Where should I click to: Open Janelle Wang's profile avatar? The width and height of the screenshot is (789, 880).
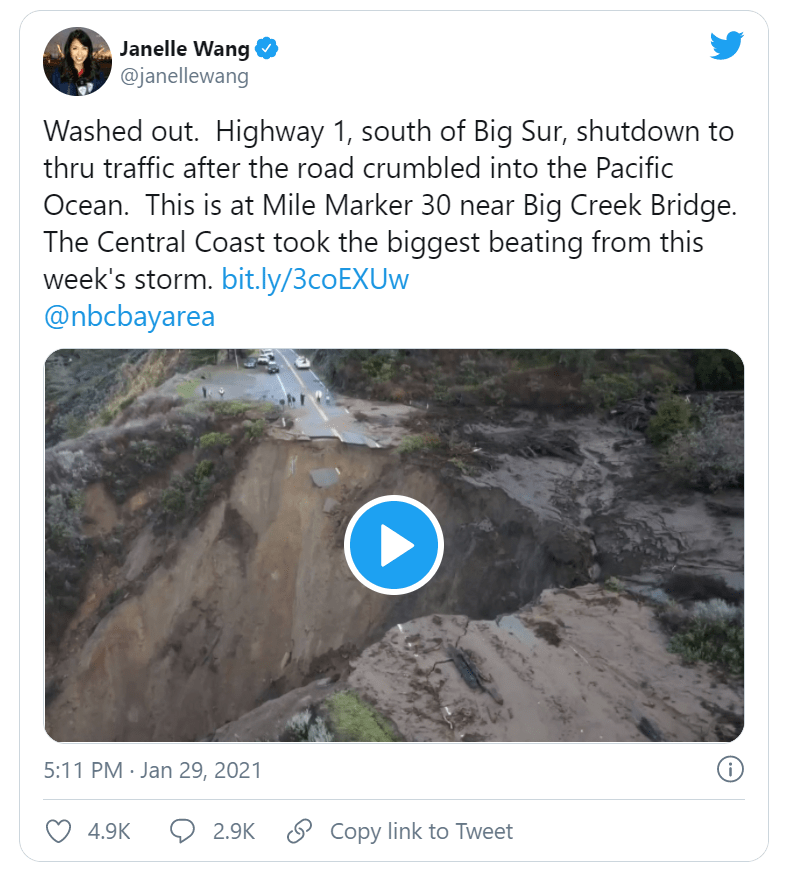[x=77, y=61]
